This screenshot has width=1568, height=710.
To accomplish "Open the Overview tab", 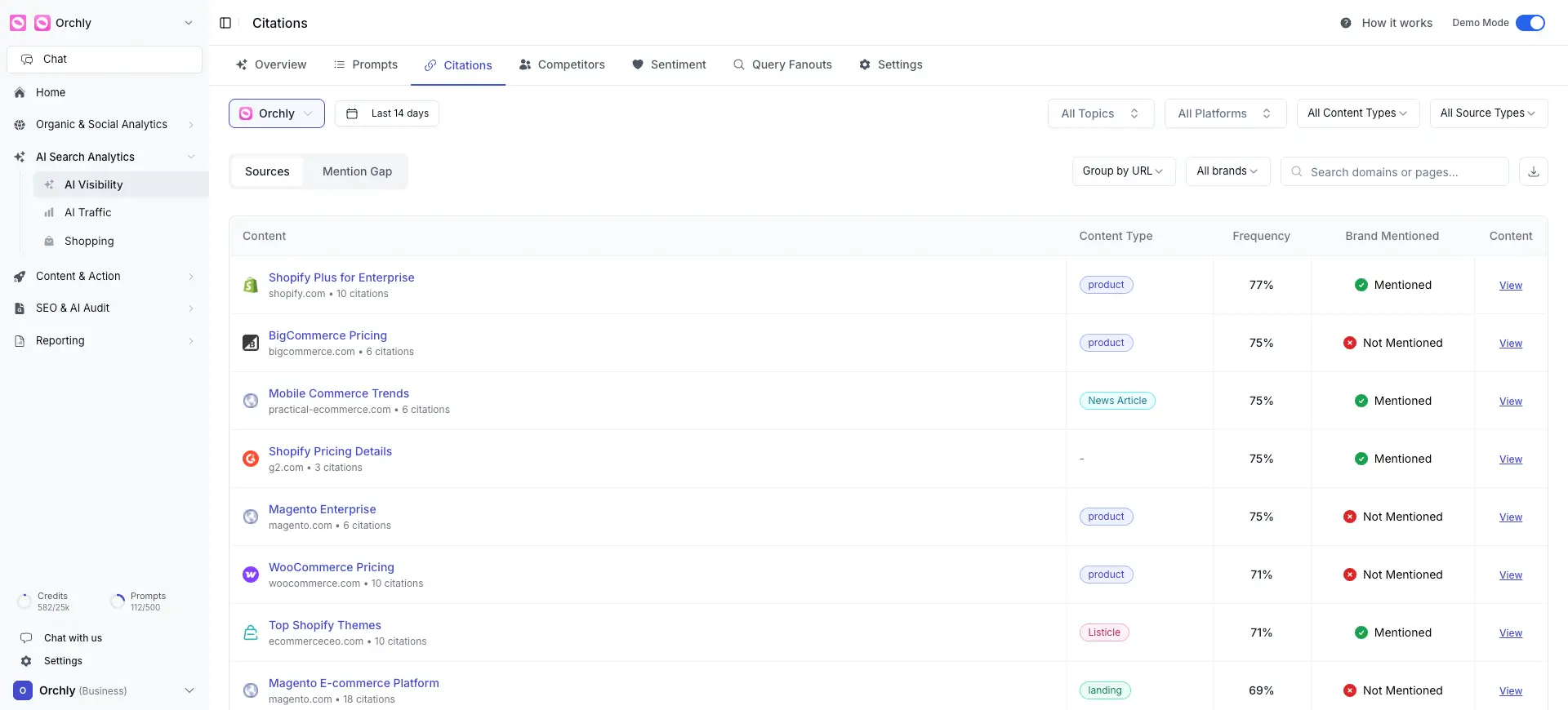I will (270, 64).
